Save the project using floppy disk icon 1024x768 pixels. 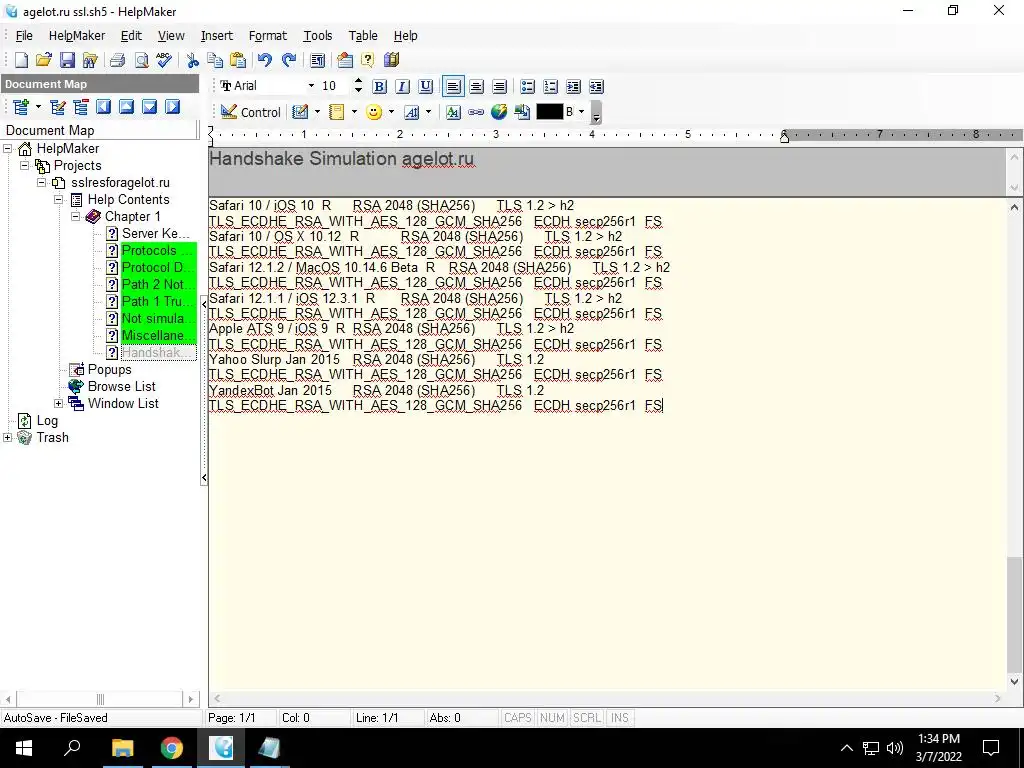(x=67, y=60)
